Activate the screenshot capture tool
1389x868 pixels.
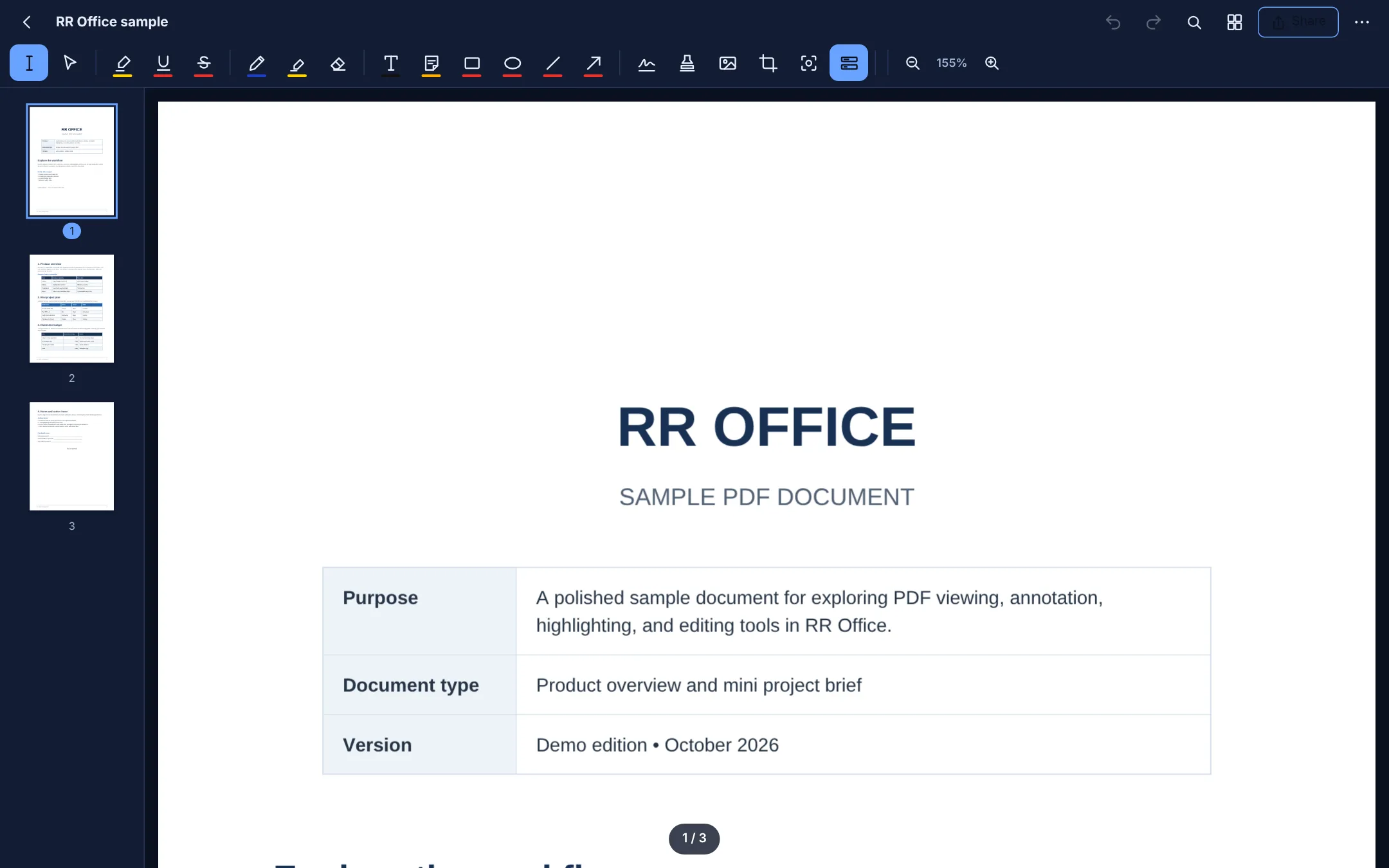(x=809, y=63)
